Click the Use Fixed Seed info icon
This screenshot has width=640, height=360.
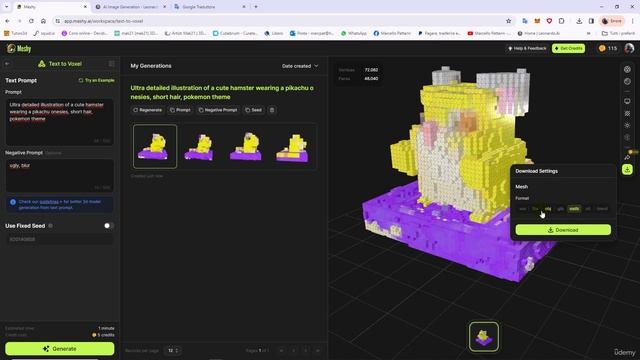[51, 226]
